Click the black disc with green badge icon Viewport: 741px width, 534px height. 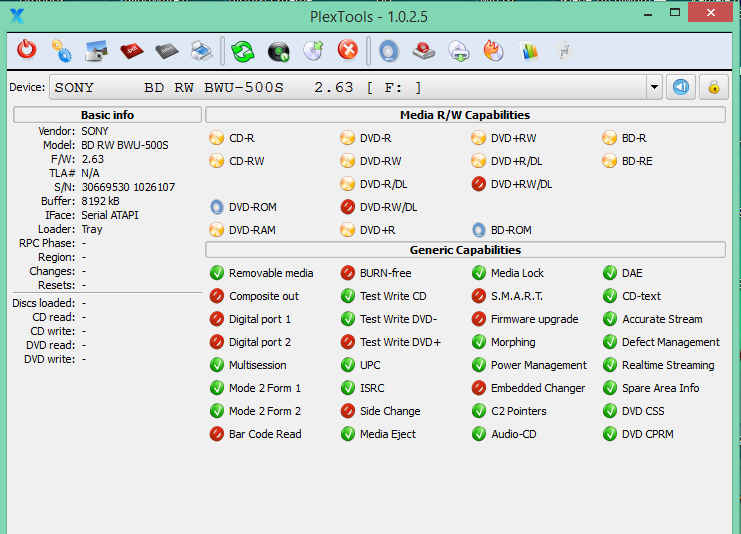tap(278, 51)
